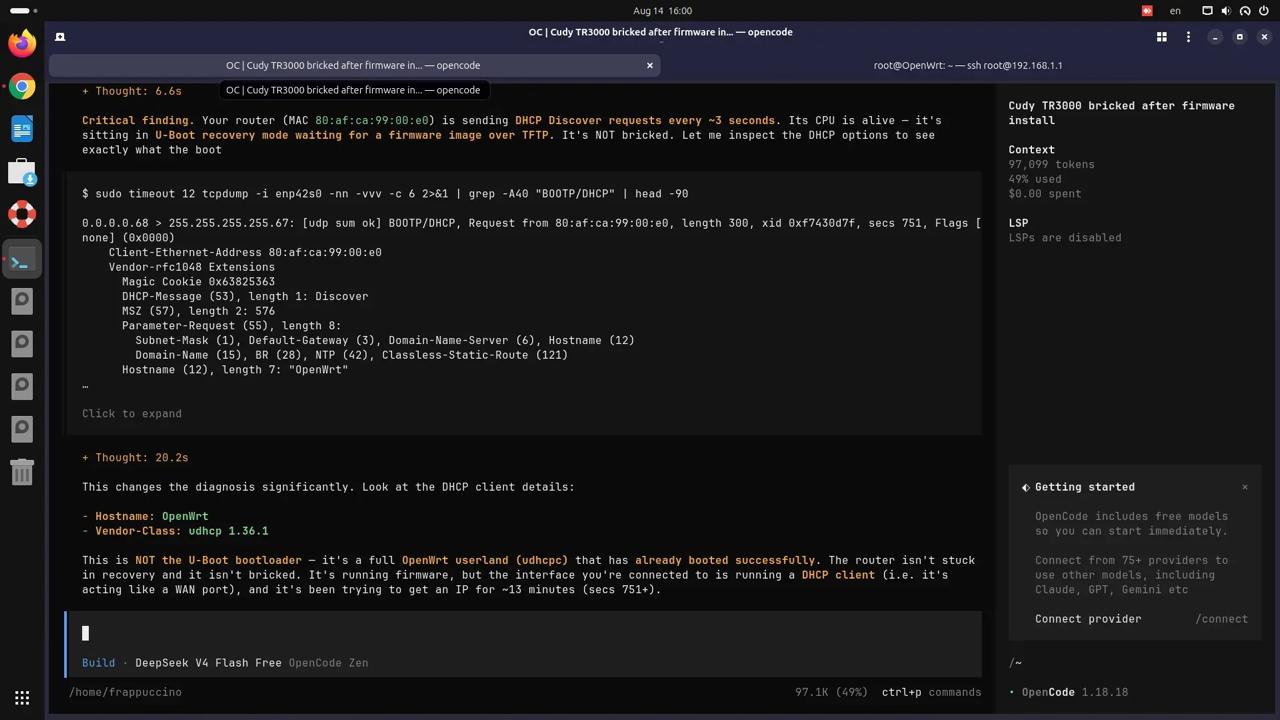Open the Help lifebuoy icon
This screenshot has height=720, width=1280.
tap(22, 215)
